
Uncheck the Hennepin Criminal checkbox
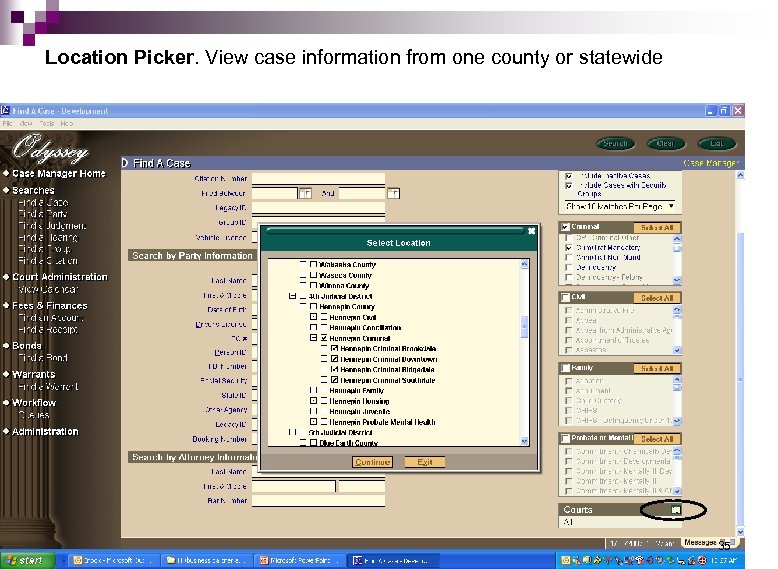(x=324, y=338)
